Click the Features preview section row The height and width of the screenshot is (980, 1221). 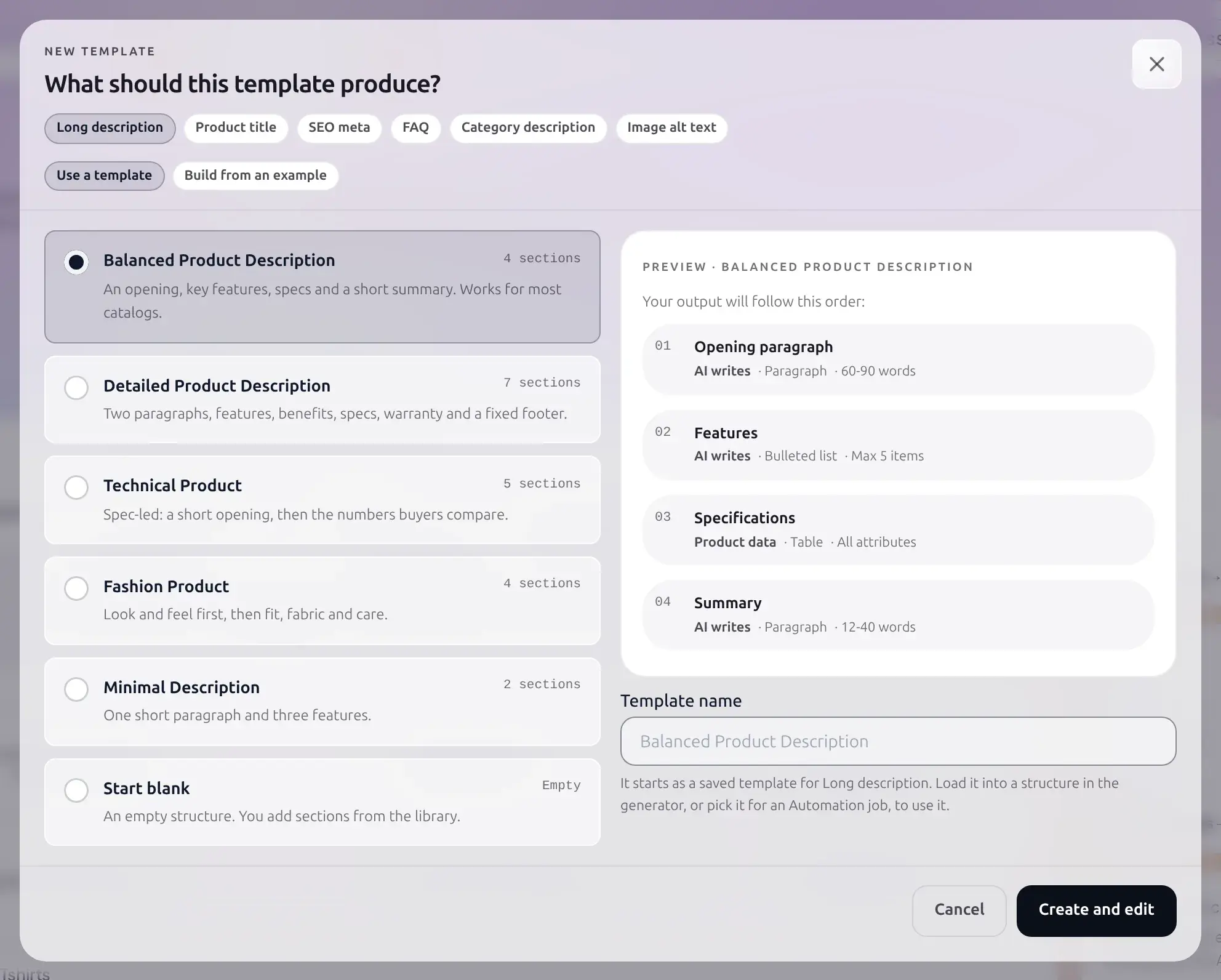(x=898, y=444)
